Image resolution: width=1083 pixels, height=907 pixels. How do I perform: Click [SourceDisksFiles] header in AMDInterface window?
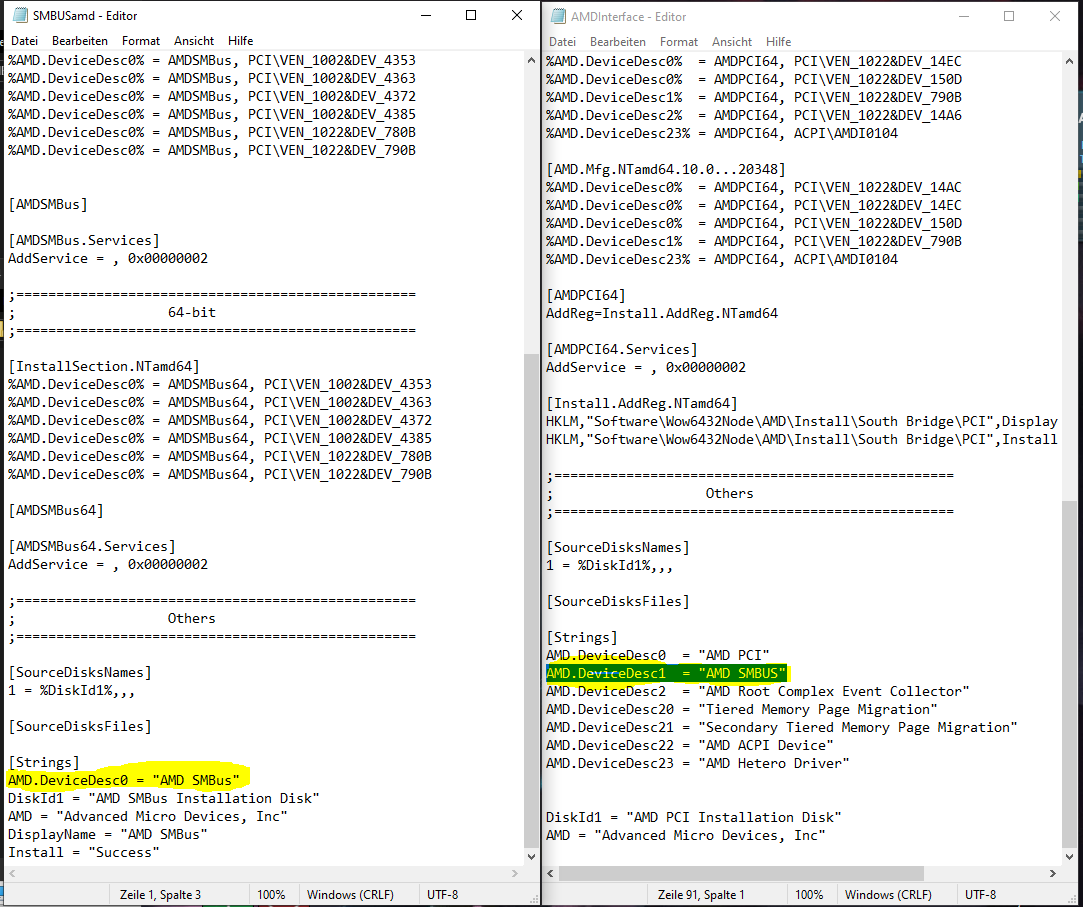click(x=617, y=601)
